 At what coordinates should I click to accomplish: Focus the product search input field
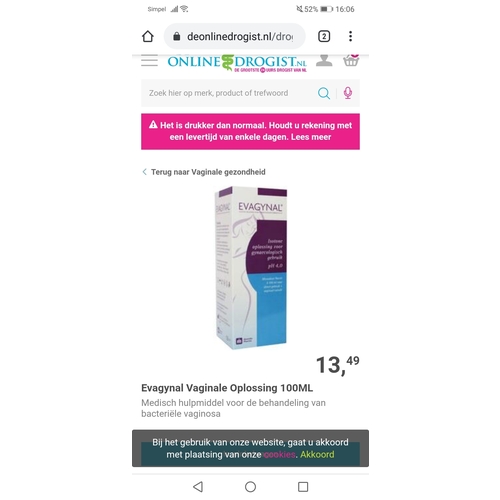click(227, 93)
